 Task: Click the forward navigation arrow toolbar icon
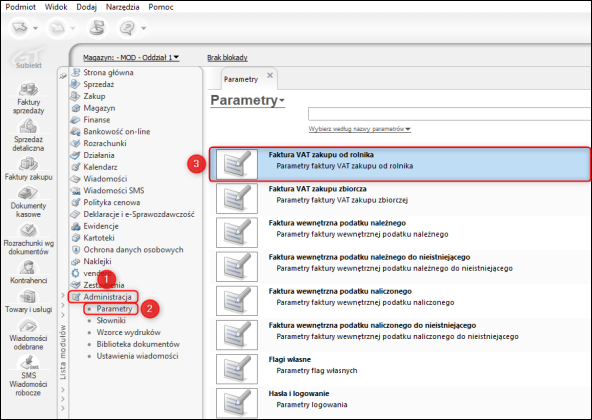point(57,28)
